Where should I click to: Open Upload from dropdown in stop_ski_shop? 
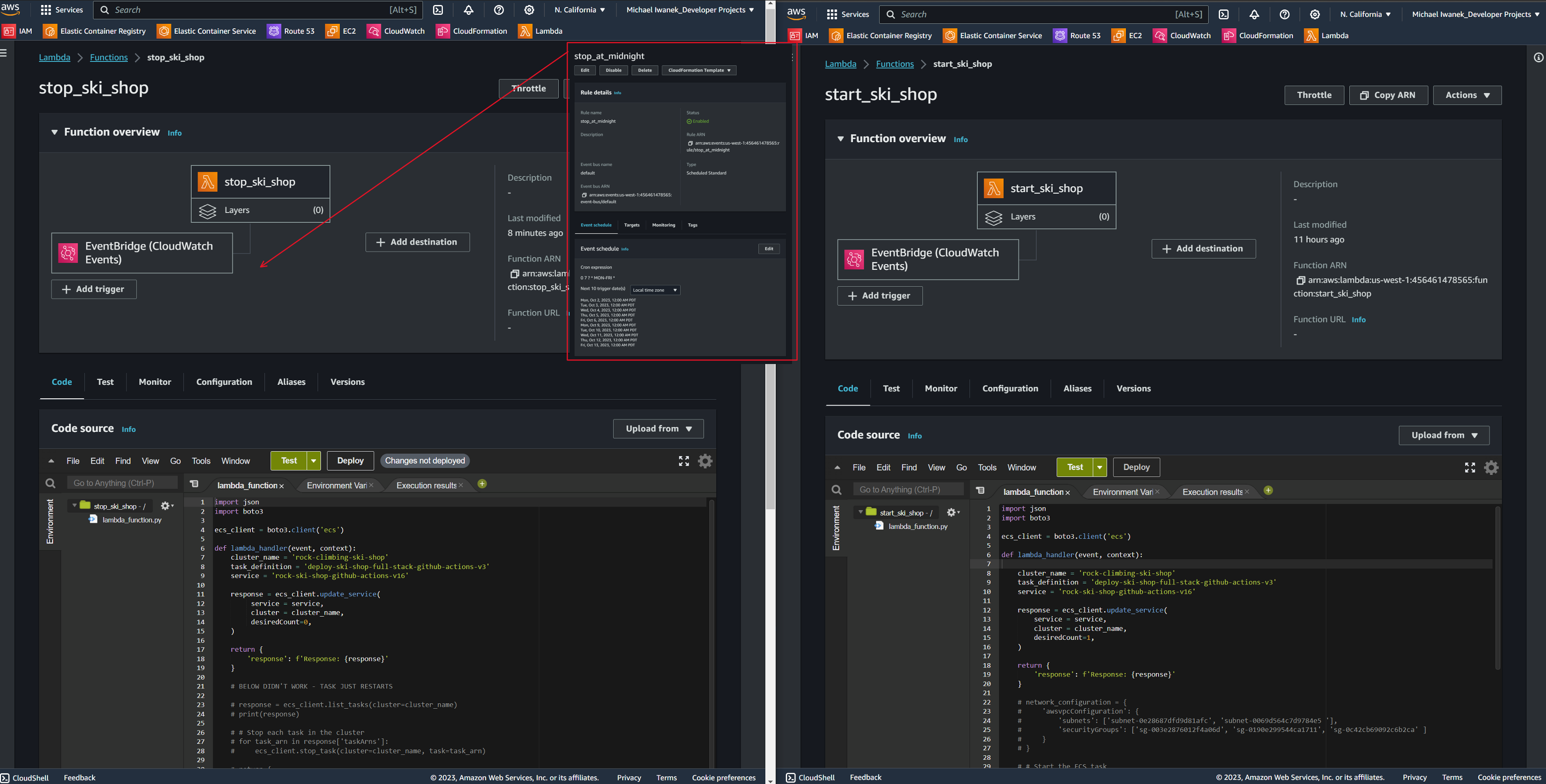tap(658, 428)
